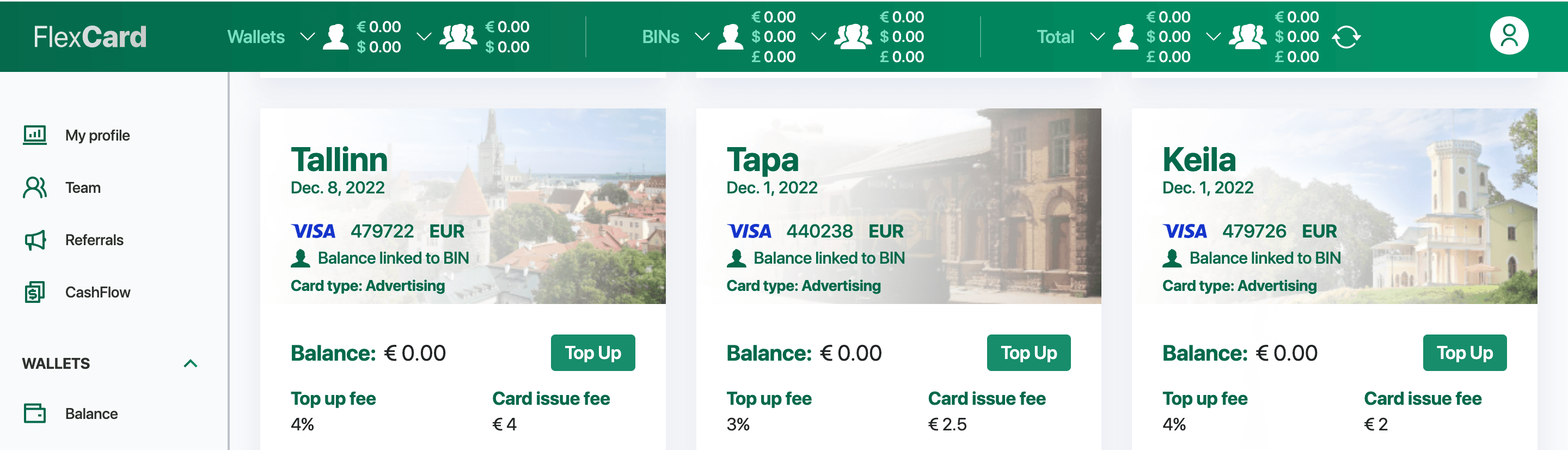This screenshot has height=450, width=1568.
Task: Top Up the Tapa card
Action: (x=1028, y=352)
